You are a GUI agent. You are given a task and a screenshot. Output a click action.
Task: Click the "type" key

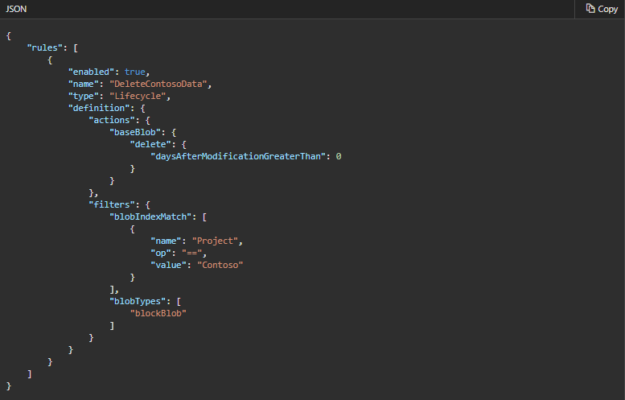click(84, 96)
